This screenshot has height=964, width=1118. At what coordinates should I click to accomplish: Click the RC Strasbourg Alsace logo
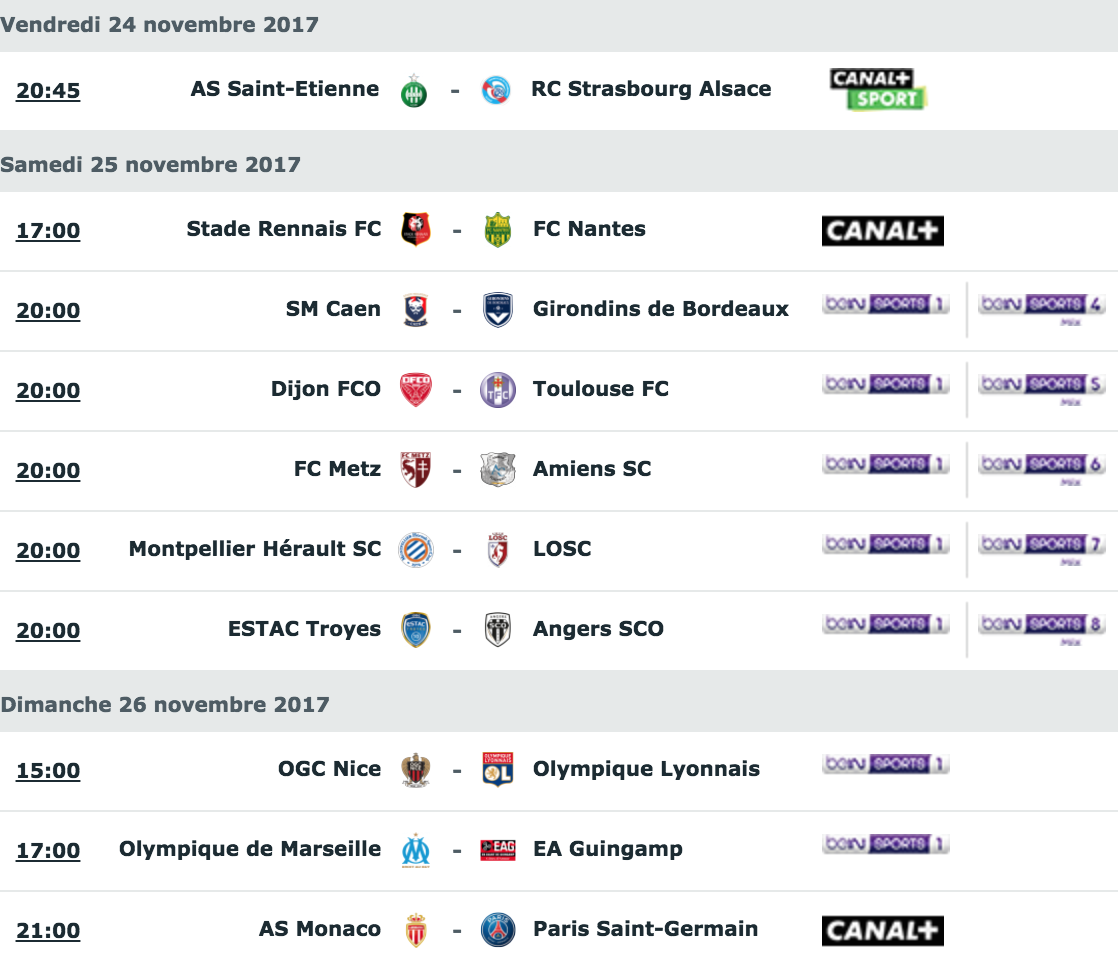[x=496, y=90]
